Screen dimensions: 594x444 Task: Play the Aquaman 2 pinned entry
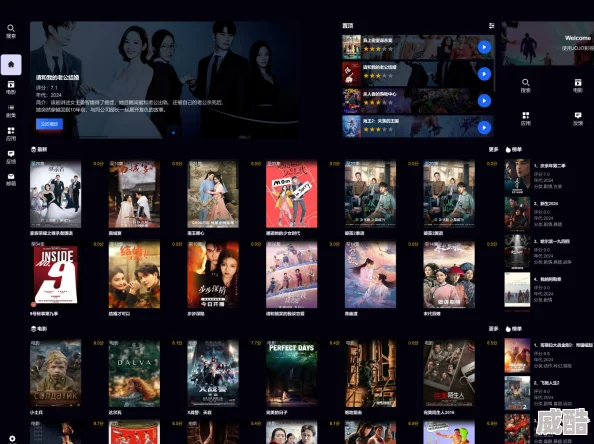point(484,128)
